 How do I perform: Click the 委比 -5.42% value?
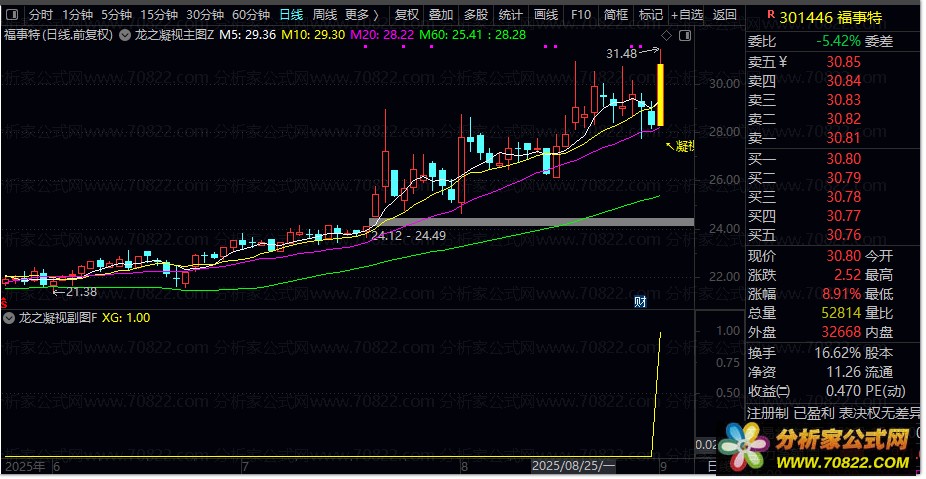click(x=838, y=41)
